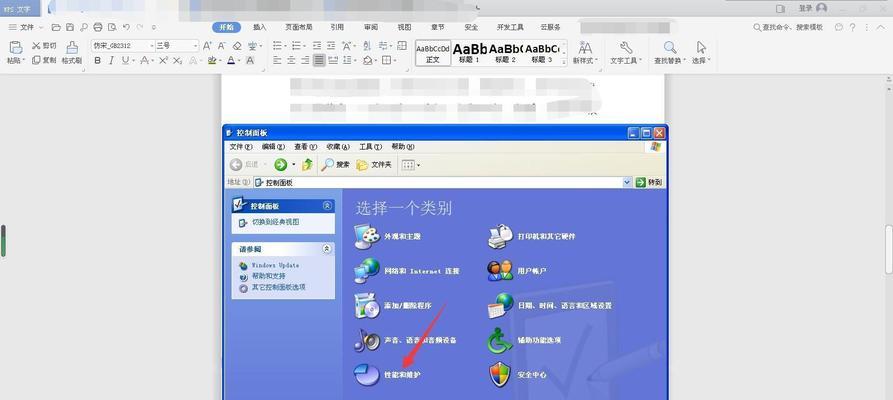This screenshot has width=893, height=400.
Task: Open the font name dropdown 仿宋_GB2312
Action: 152,46
